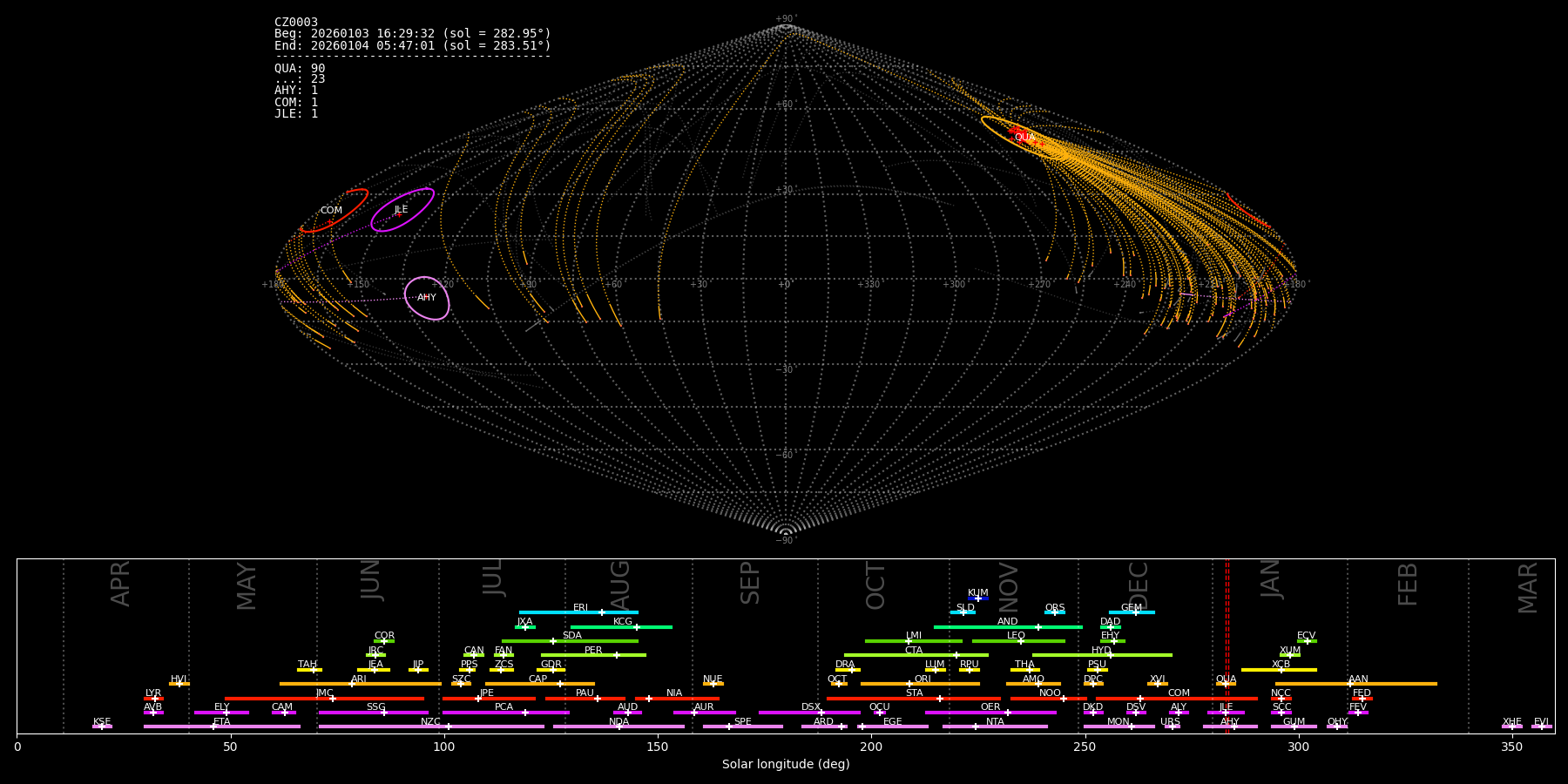Click the blue KUM shower bar
The image size is (1568, 784).
point(978,598)
